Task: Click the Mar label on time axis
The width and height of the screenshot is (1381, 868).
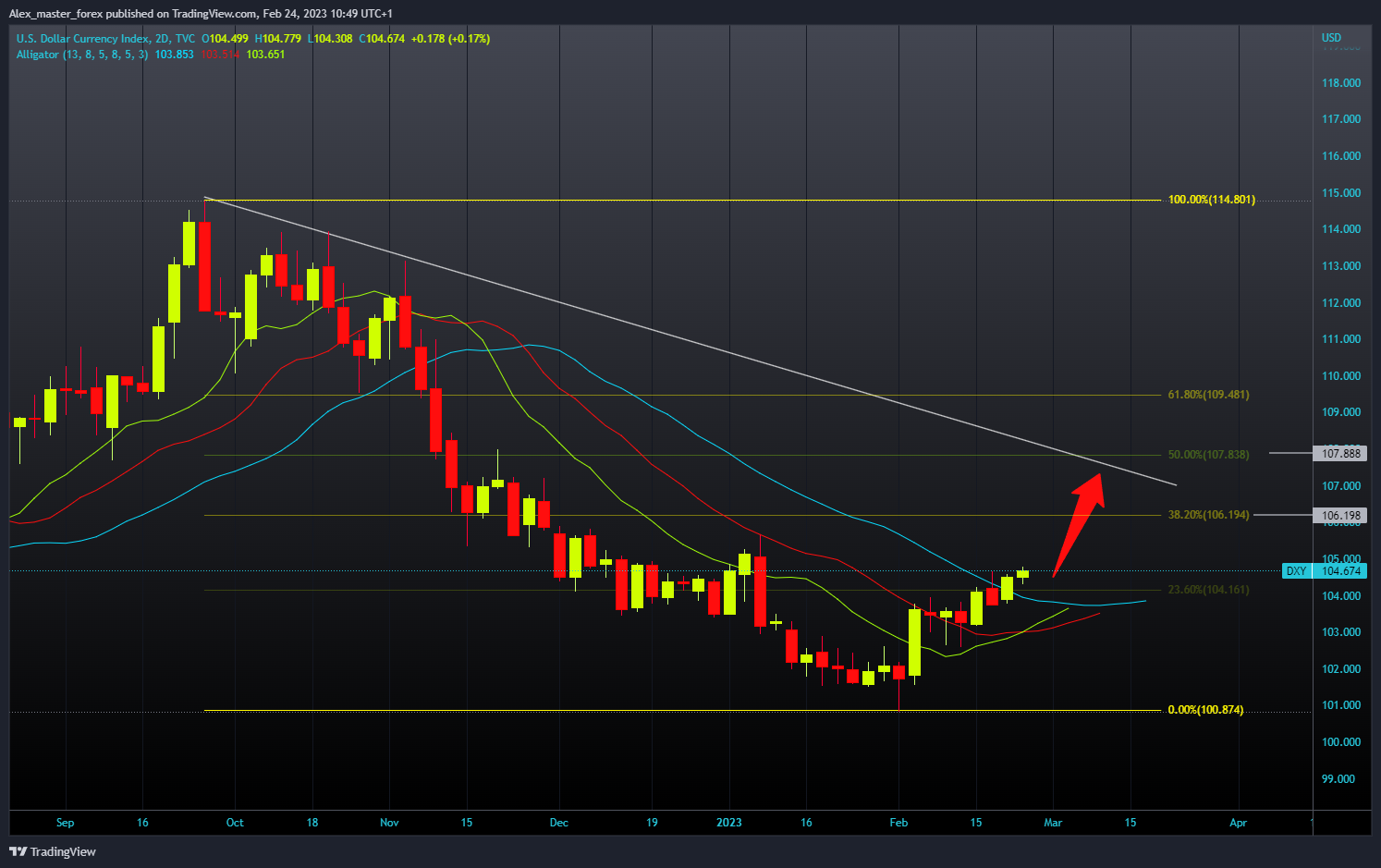Action: 1053,823
